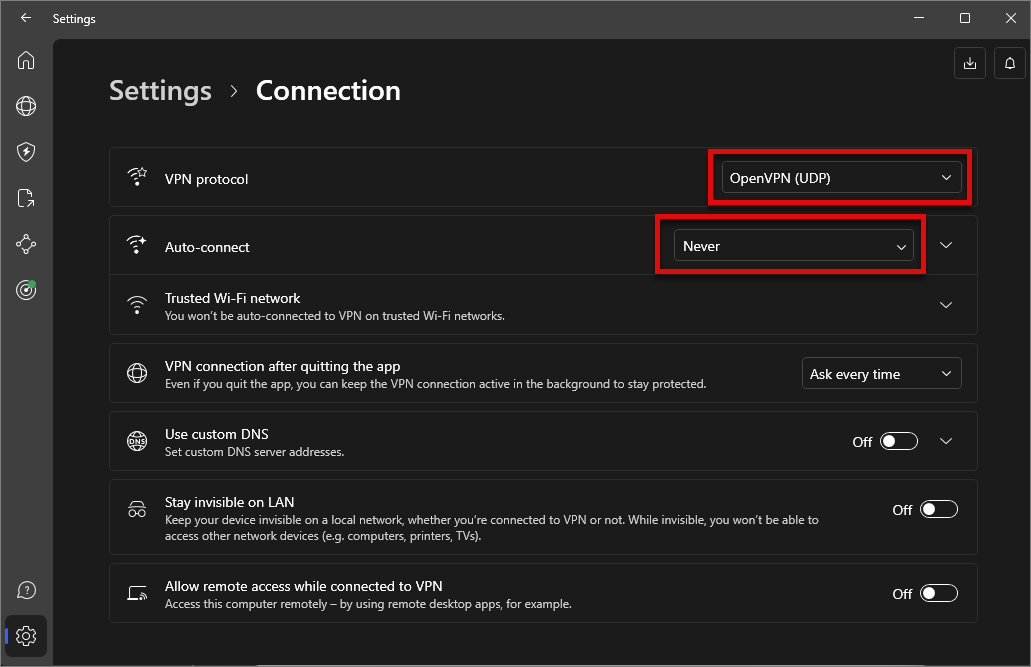Maximize the Settings window
This screenshot has width=1031, height=667.
(965, 18)
